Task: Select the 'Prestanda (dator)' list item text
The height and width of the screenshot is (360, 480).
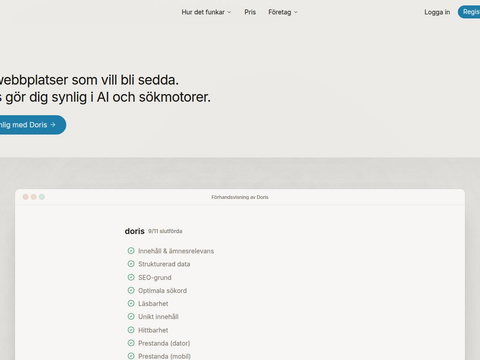Action: [x=164, y=343]
